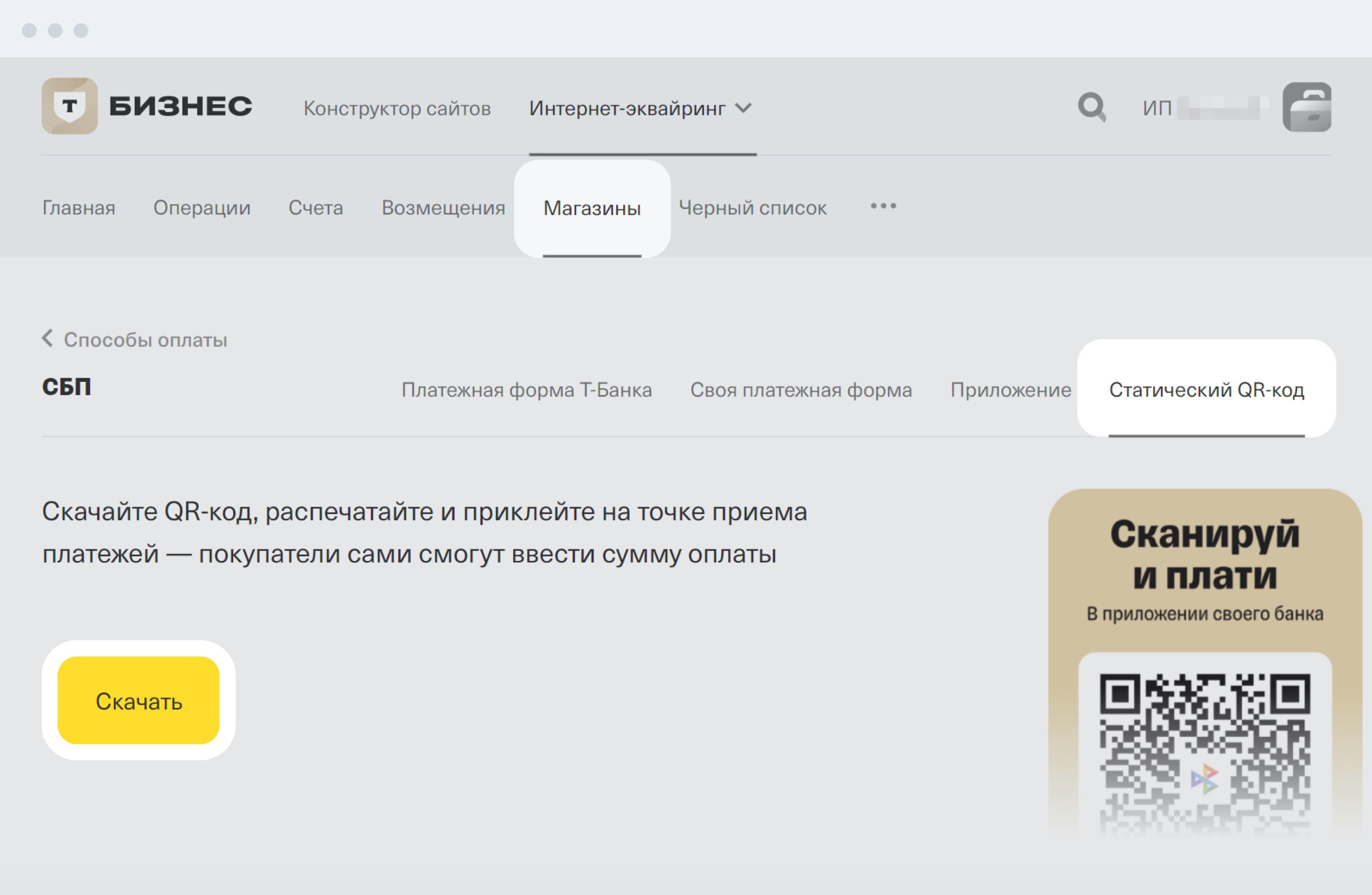Open search with magnifier icon
The height and width of the screenshot is (895, 1372).
(1092, 107)
